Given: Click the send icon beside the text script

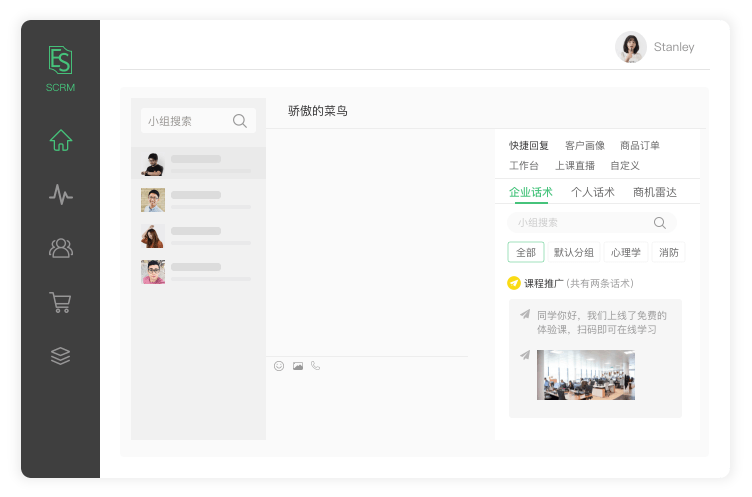Looking at the screenshot, I should click(x=525, y=314).
